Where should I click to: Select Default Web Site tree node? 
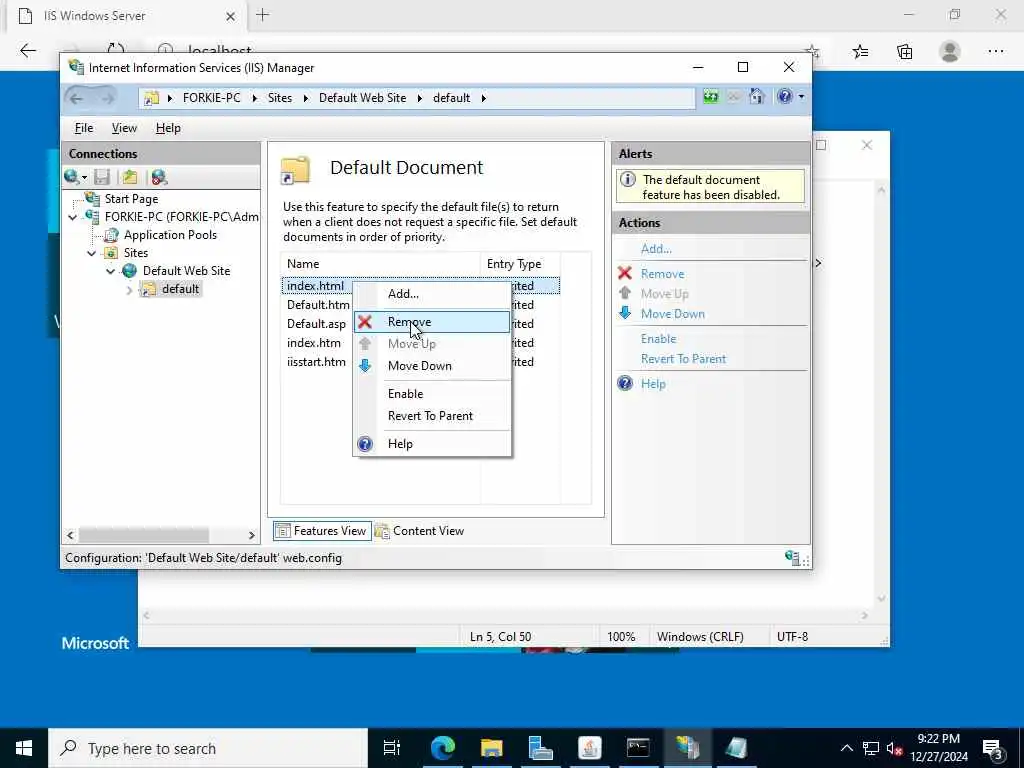pos(186,271)
